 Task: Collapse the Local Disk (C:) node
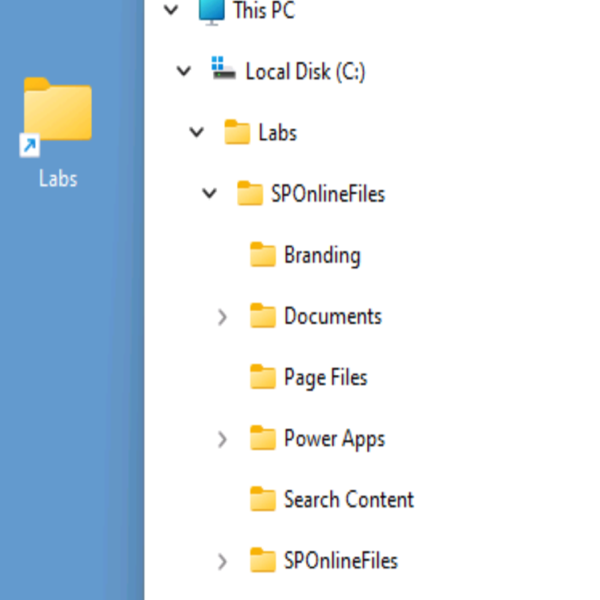coord(184,71)
